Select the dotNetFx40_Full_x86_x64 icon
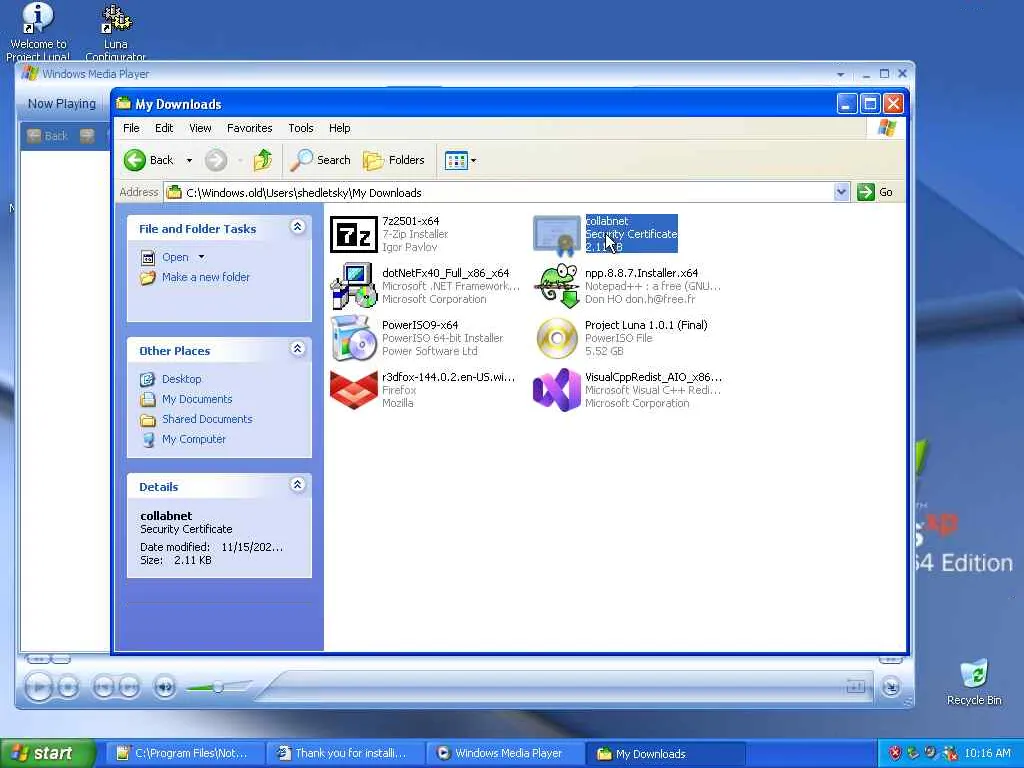The image size is (1024, 768). (x=353, y=286)
